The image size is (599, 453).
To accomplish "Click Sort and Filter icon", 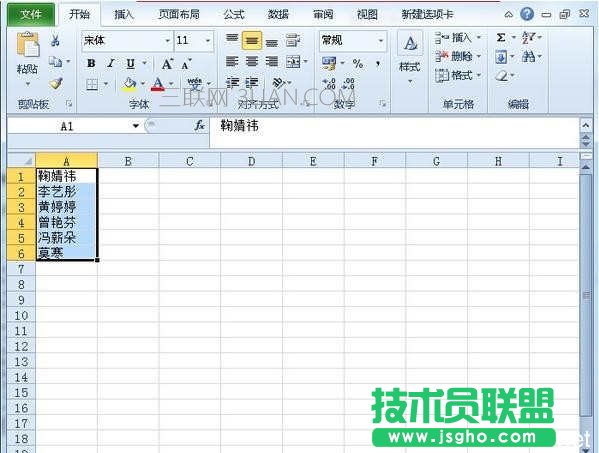I will 529,37.
